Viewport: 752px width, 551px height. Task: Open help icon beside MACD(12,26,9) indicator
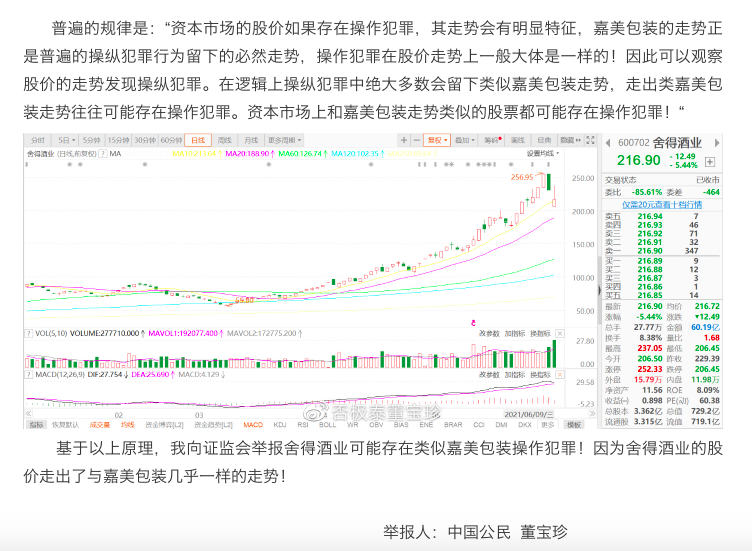[x=28, y=375]
